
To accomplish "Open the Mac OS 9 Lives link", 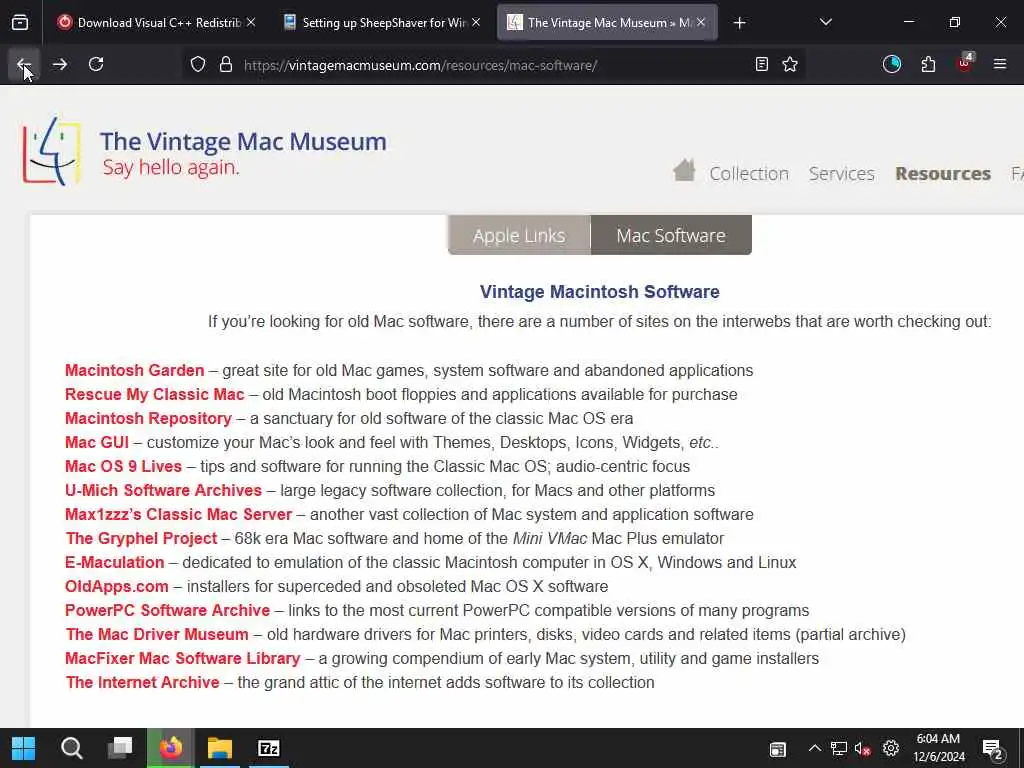I will pos(123,466).
